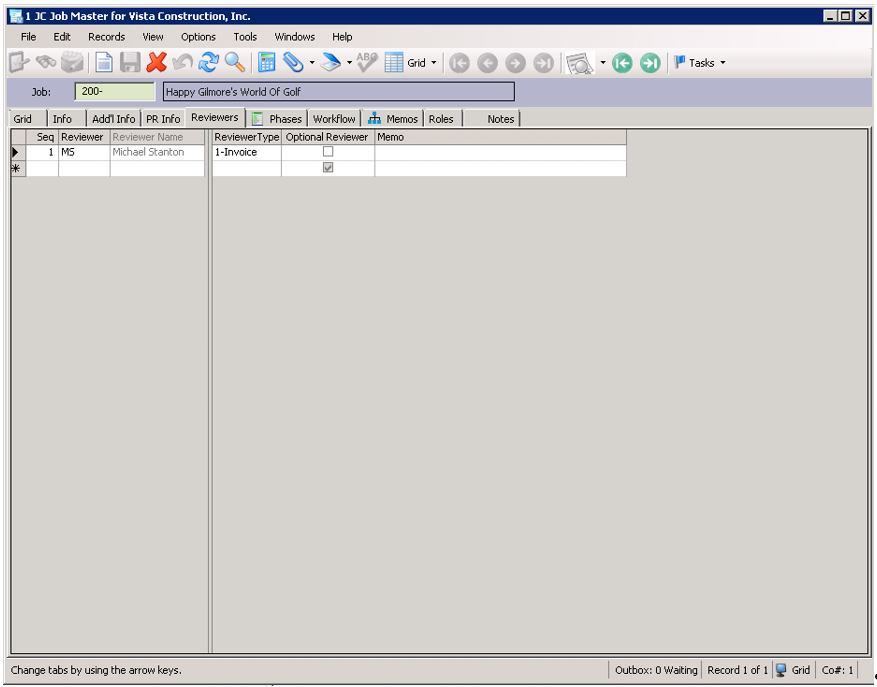877x687 pixels.
Task: Click the Reviewer cell containing MS
Action: click(x=84, y=152)
